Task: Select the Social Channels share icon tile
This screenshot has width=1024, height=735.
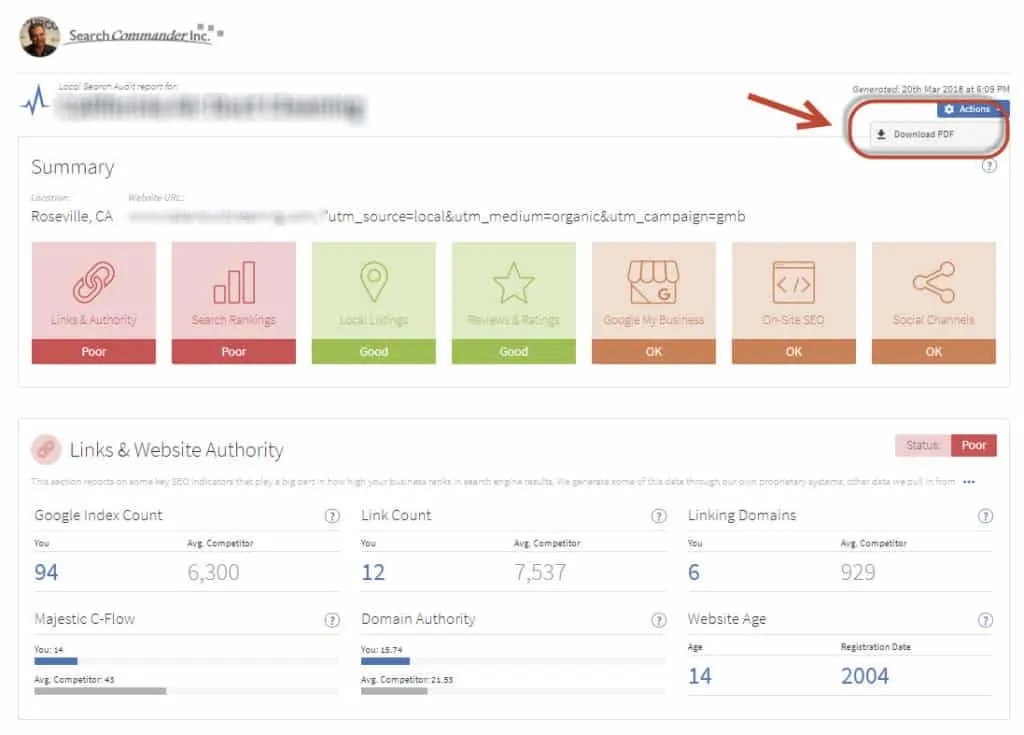Action: tap(934, 283)
